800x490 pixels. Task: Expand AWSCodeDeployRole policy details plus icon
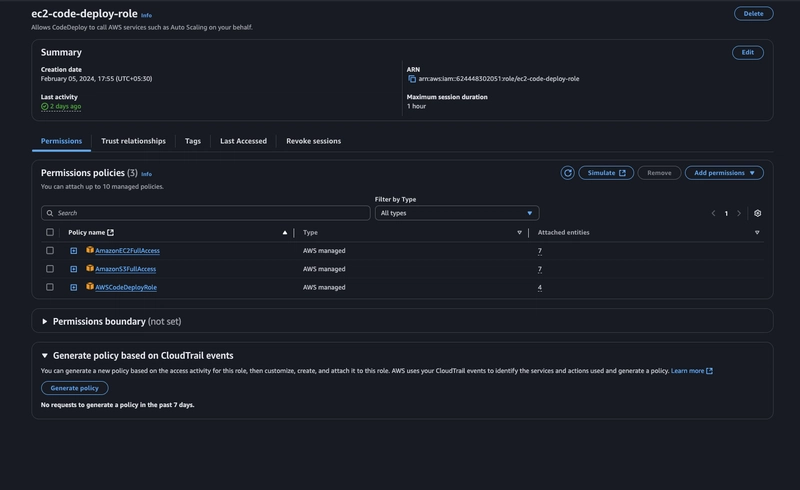(73, 287)
